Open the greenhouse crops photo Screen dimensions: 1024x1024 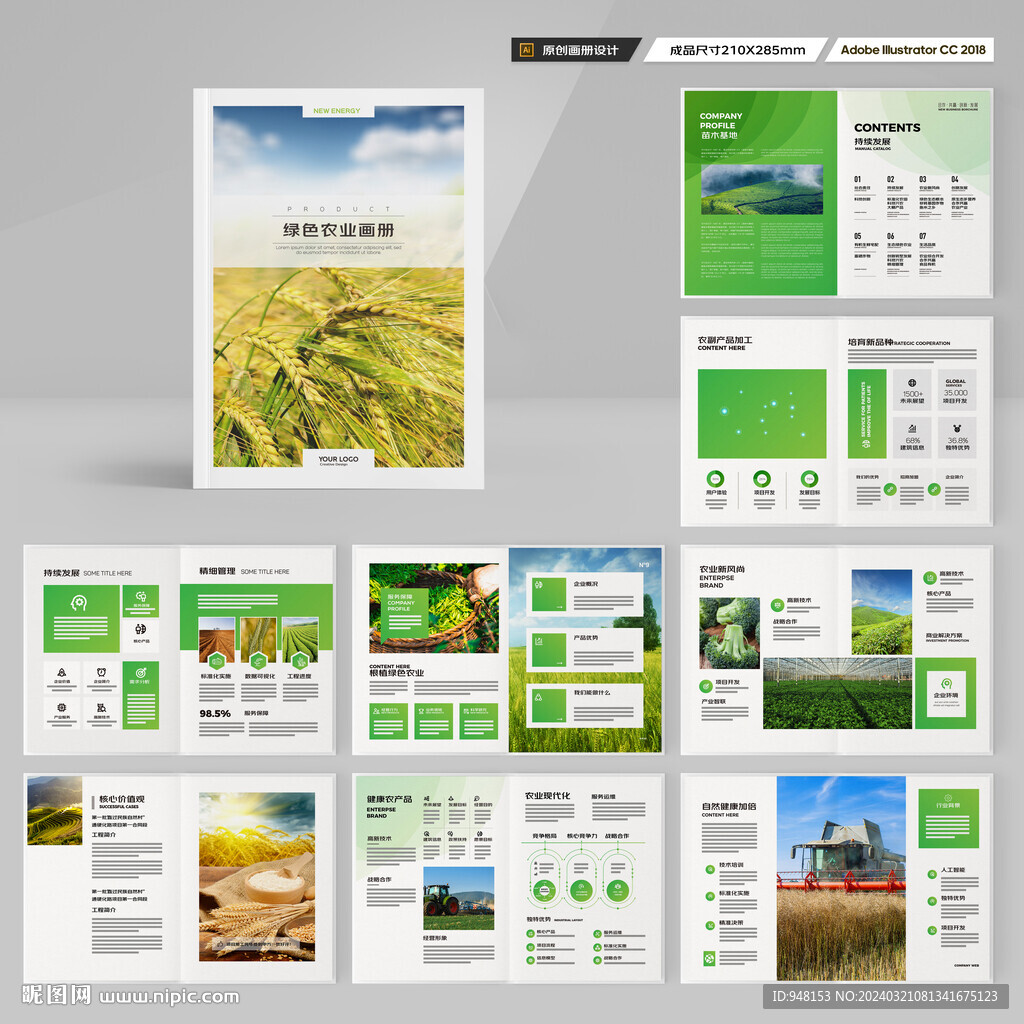[837, 693]
